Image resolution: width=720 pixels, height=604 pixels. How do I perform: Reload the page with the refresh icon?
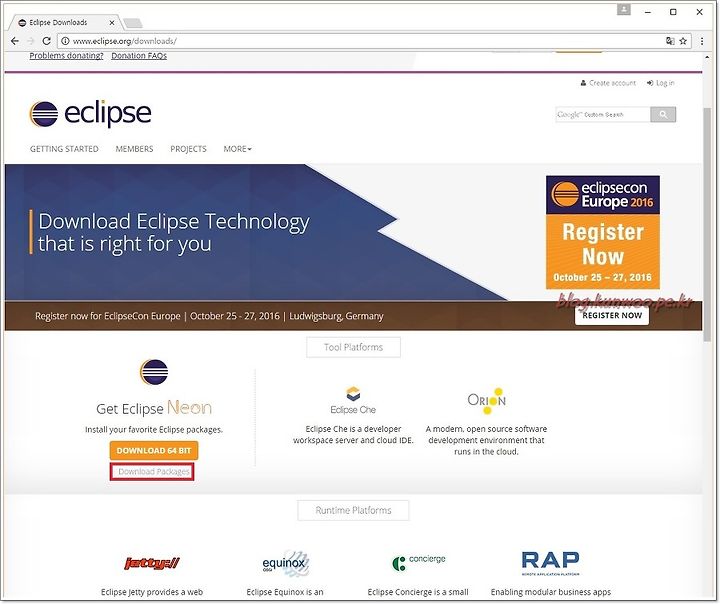(46, 41)
